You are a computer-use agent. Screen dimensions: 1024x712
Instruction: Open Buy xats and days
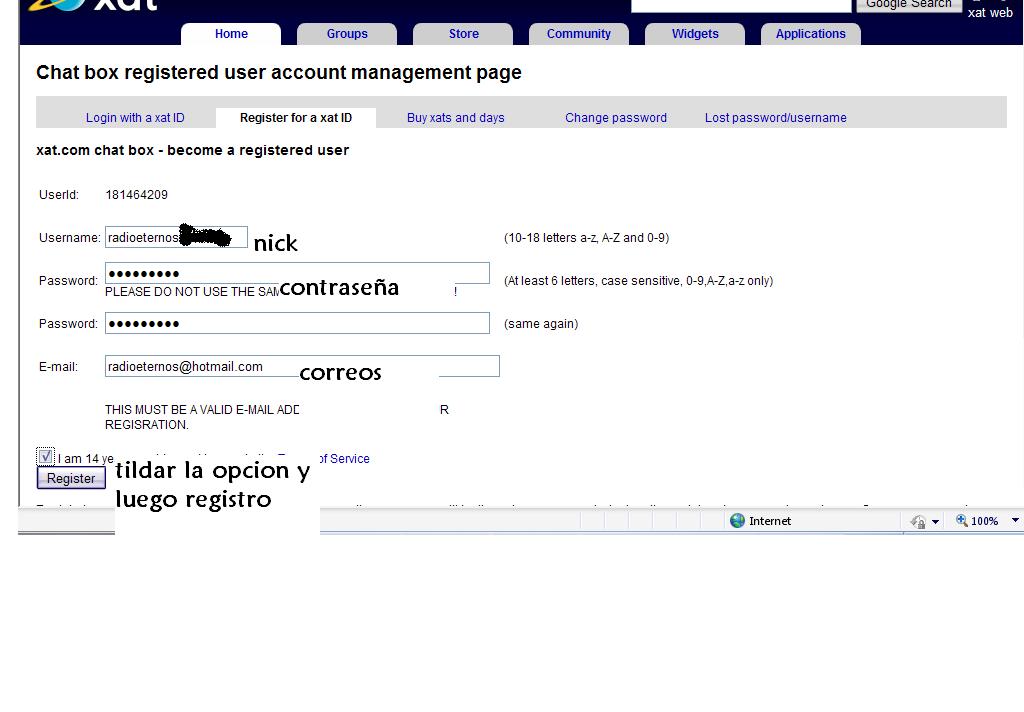pyautogui.click(x=456, y=118)
